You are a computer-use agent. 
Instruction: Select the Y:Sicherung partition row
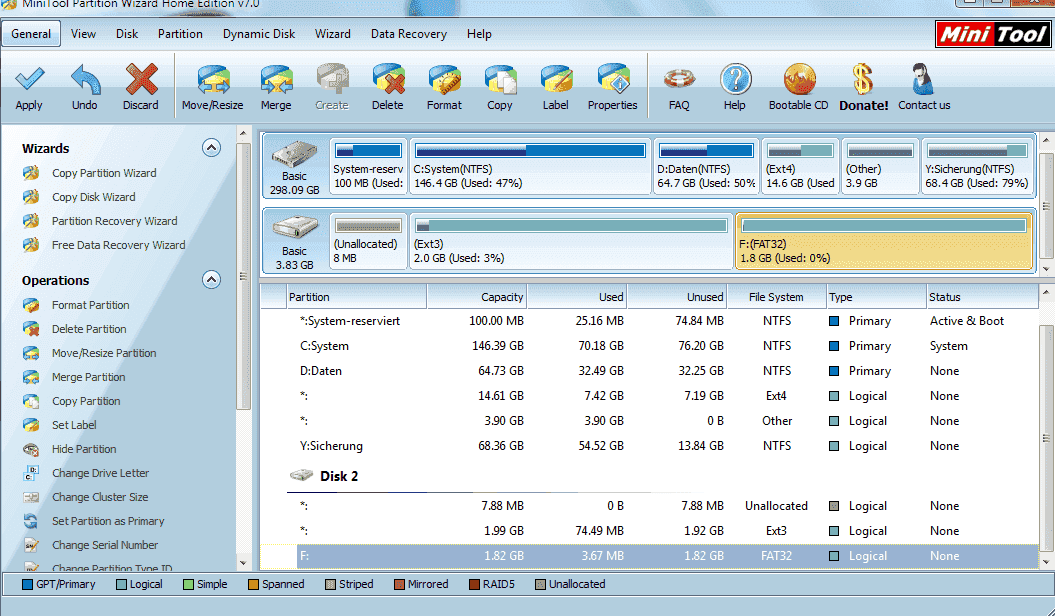(649, 446)
